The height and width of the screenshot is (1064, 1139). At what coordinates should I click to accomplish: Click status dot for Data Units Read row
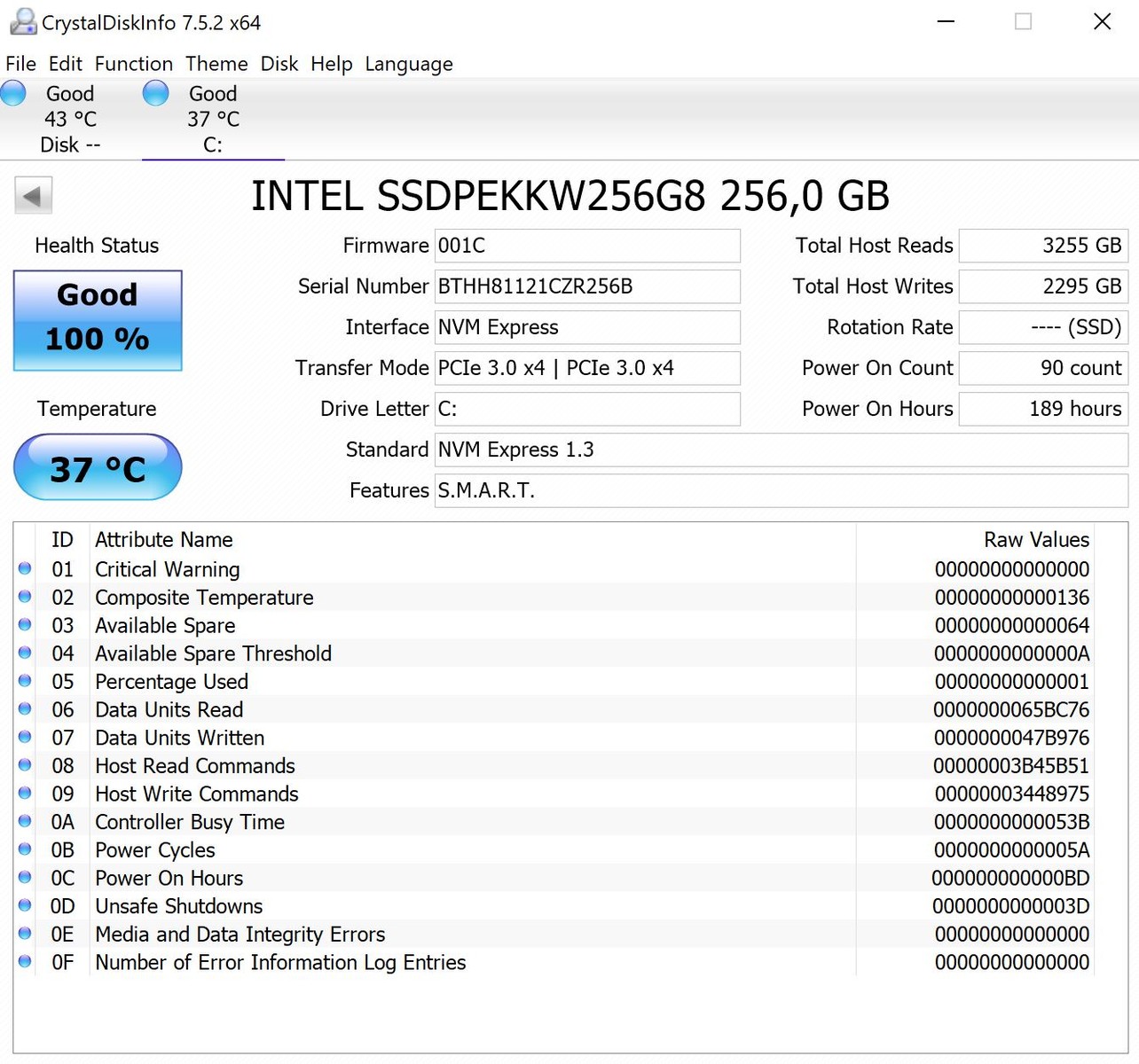point(25,708)
